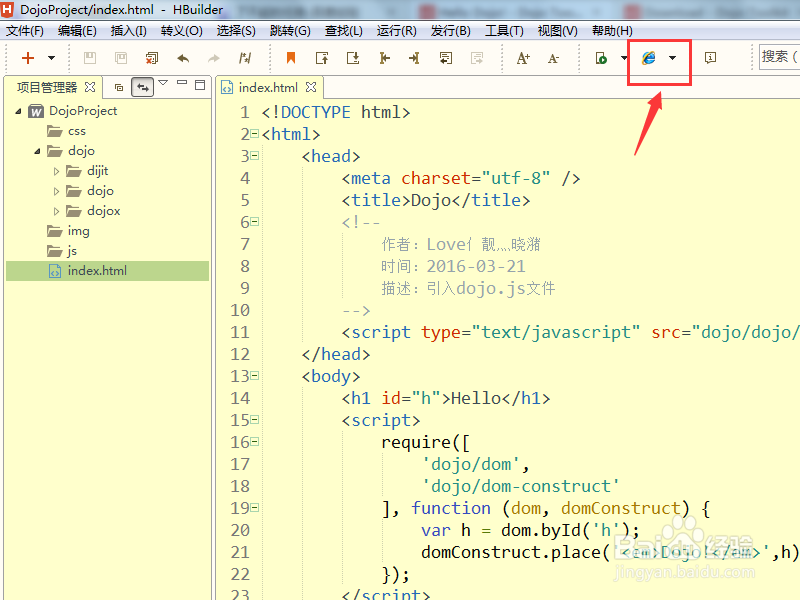This screenshot has width=800, height=600.
Task: Toggle link with editor button
Action: click(x=142, y=87)
